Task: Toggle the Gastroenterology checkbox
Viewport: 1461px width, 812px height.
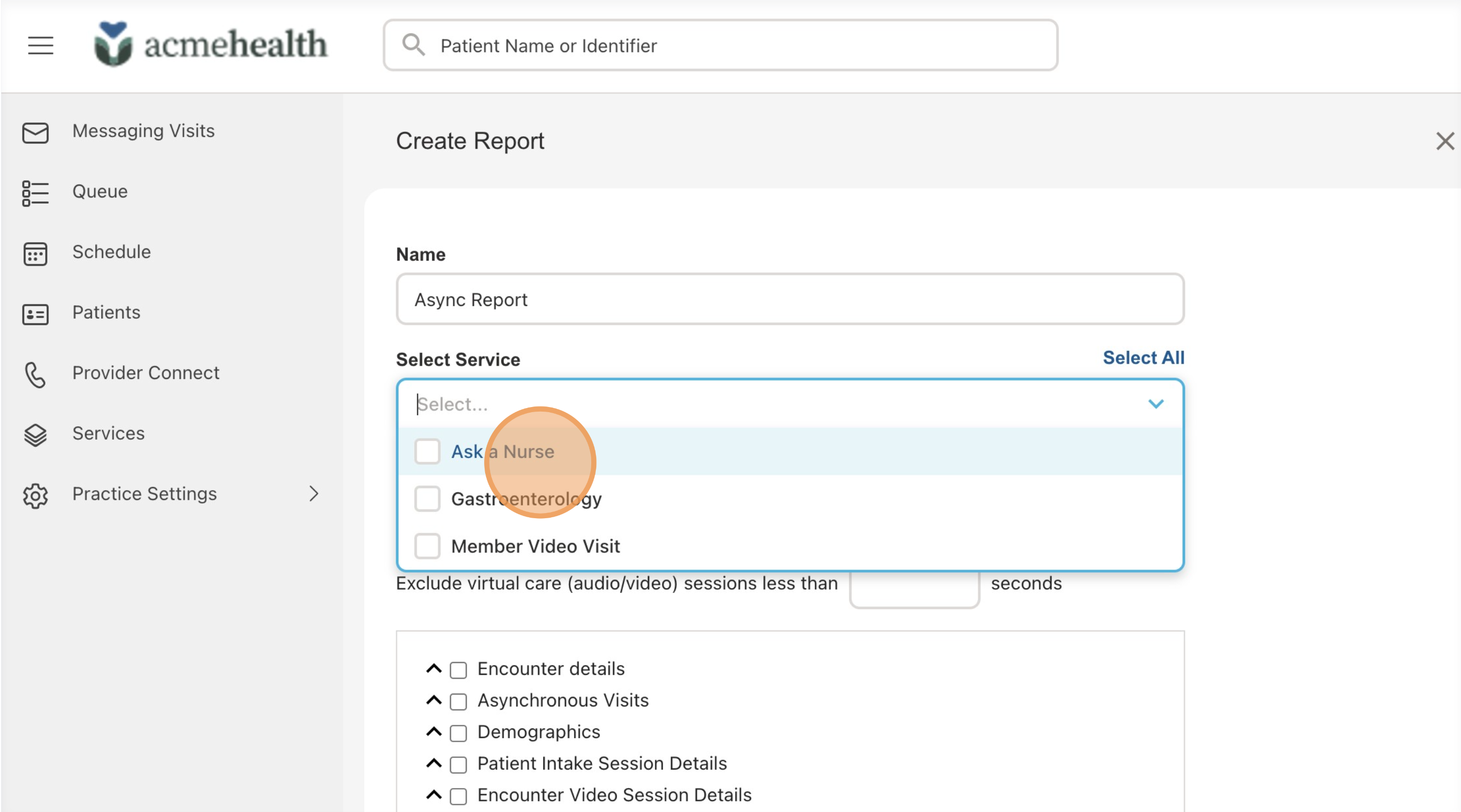Action: coord(427,498)
